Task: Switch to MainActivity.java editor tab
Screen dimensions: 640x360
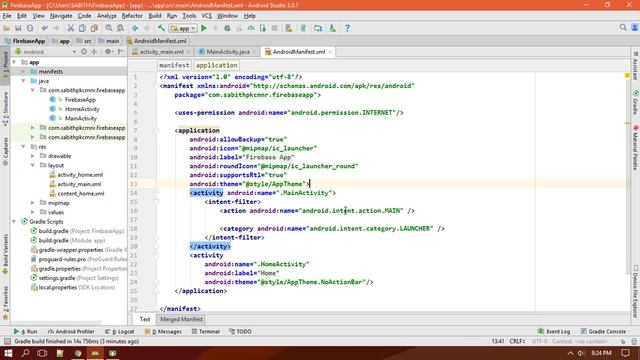Action: (x=227, y=52)
